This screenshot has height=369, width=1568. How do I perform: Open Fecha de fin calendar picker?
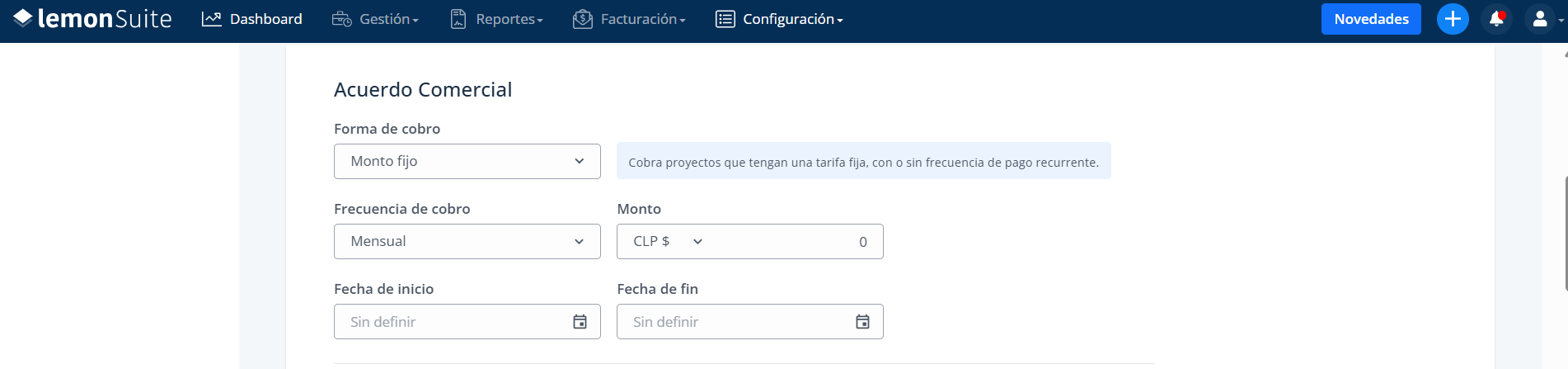[x=863, y=322]
